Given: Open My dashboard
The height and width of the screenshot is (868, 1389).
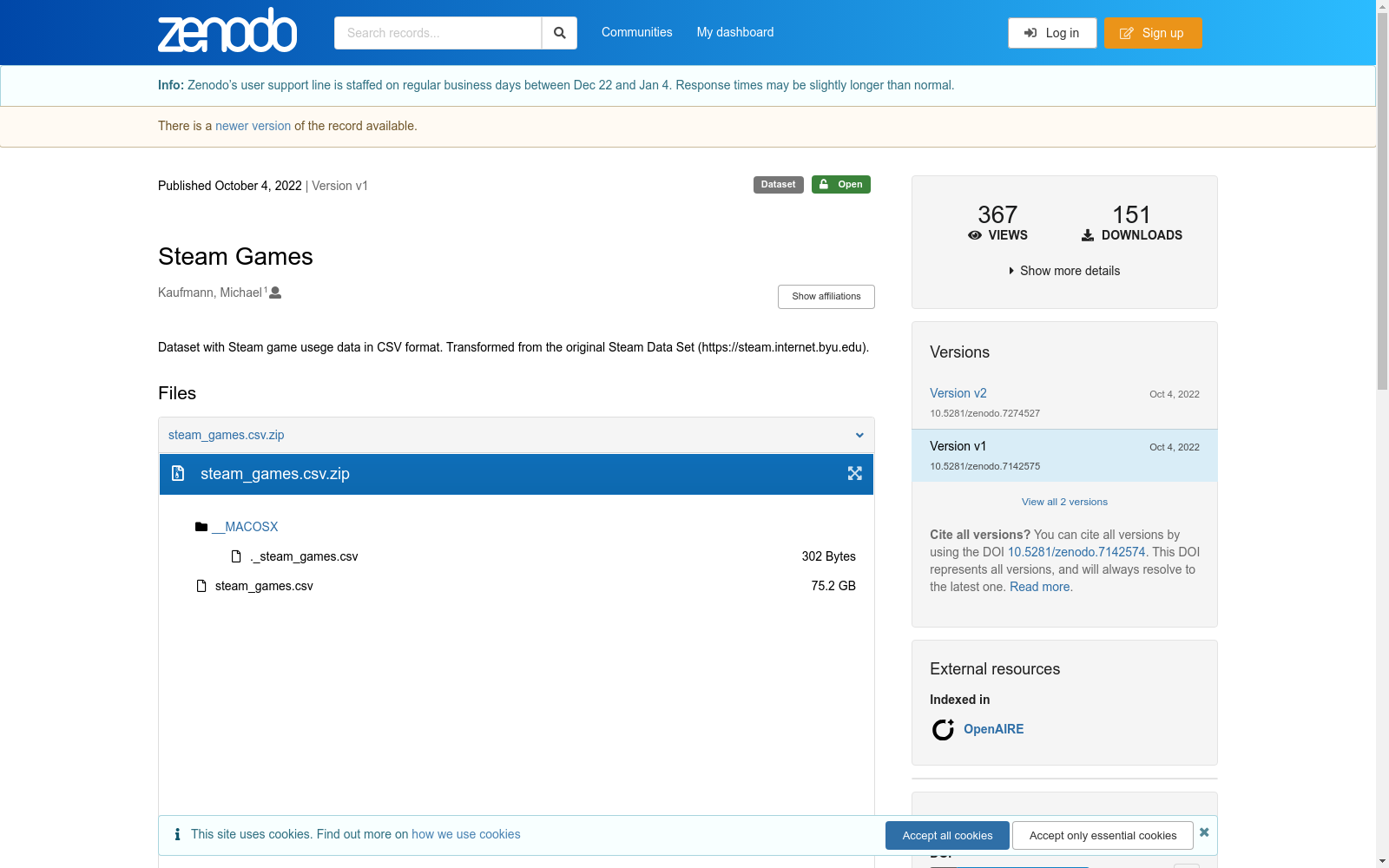Looking at the screenshot, I should (x=735, y=32).
